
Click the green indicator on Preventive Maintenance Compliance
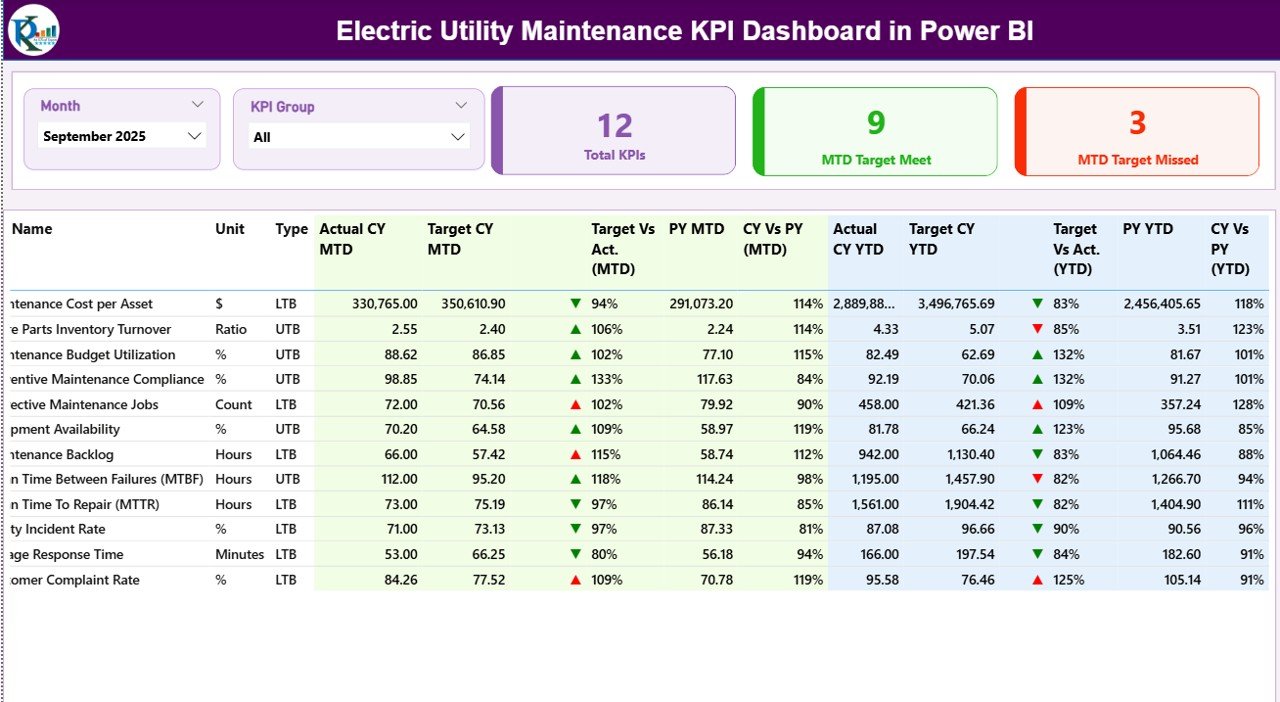(x=575, y=378)
